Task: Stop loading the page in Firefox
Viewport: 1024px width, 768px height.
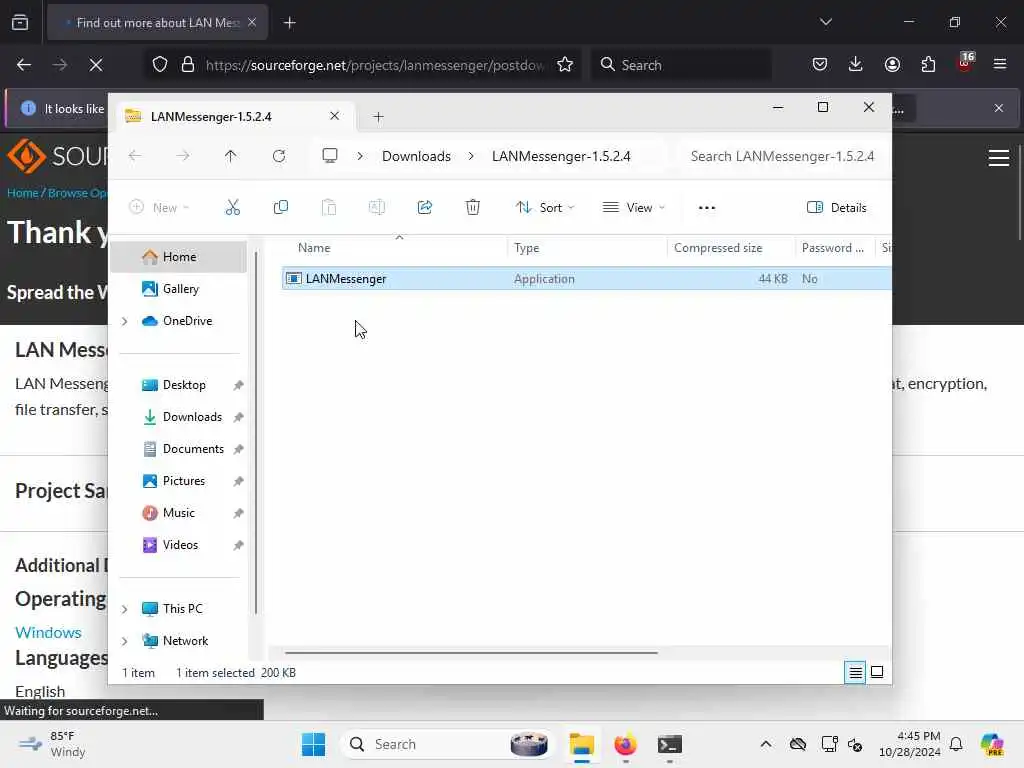Action: [x=96, y=65]
